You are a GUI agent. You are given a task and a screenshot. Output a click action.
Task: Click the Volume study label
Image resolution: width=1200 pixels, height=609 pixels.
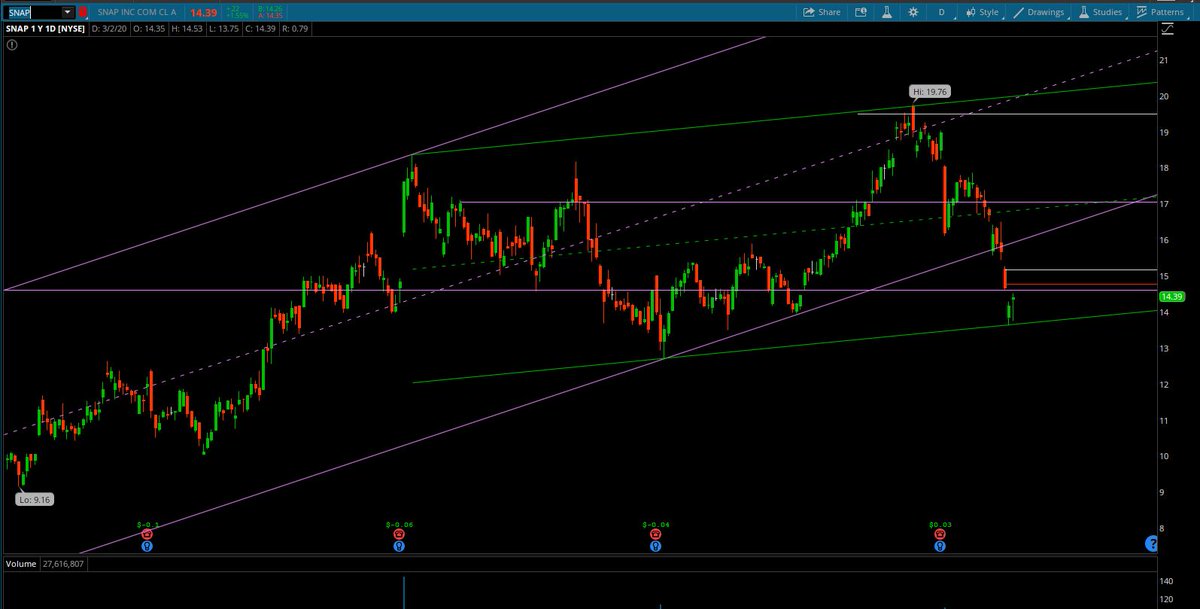[22, 564]
